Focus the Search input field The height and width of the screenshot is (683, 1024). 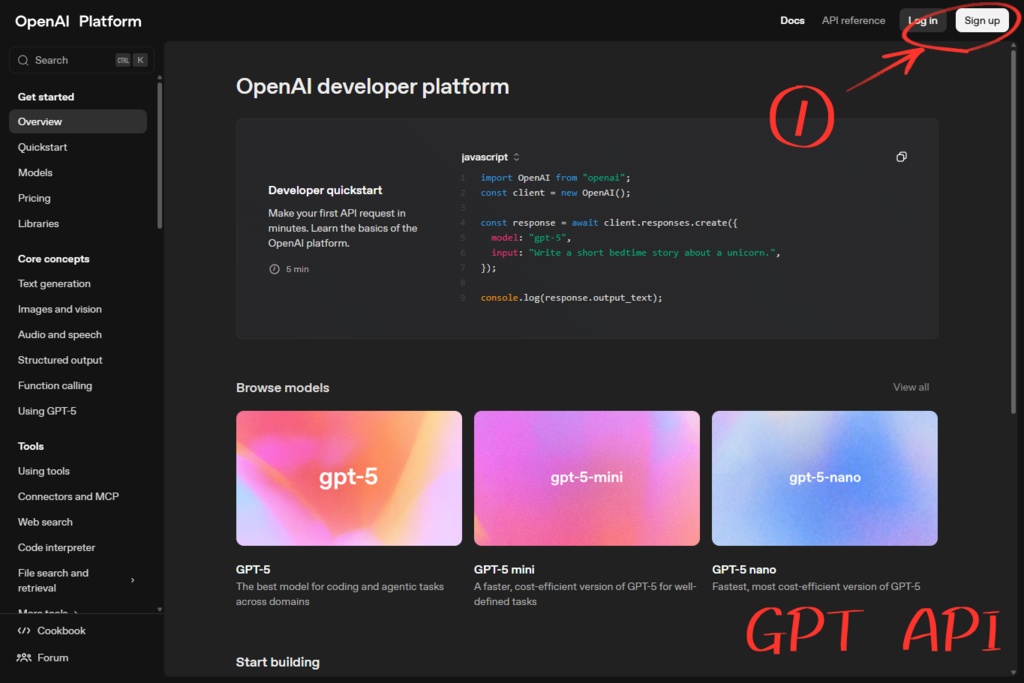(81, 60)
